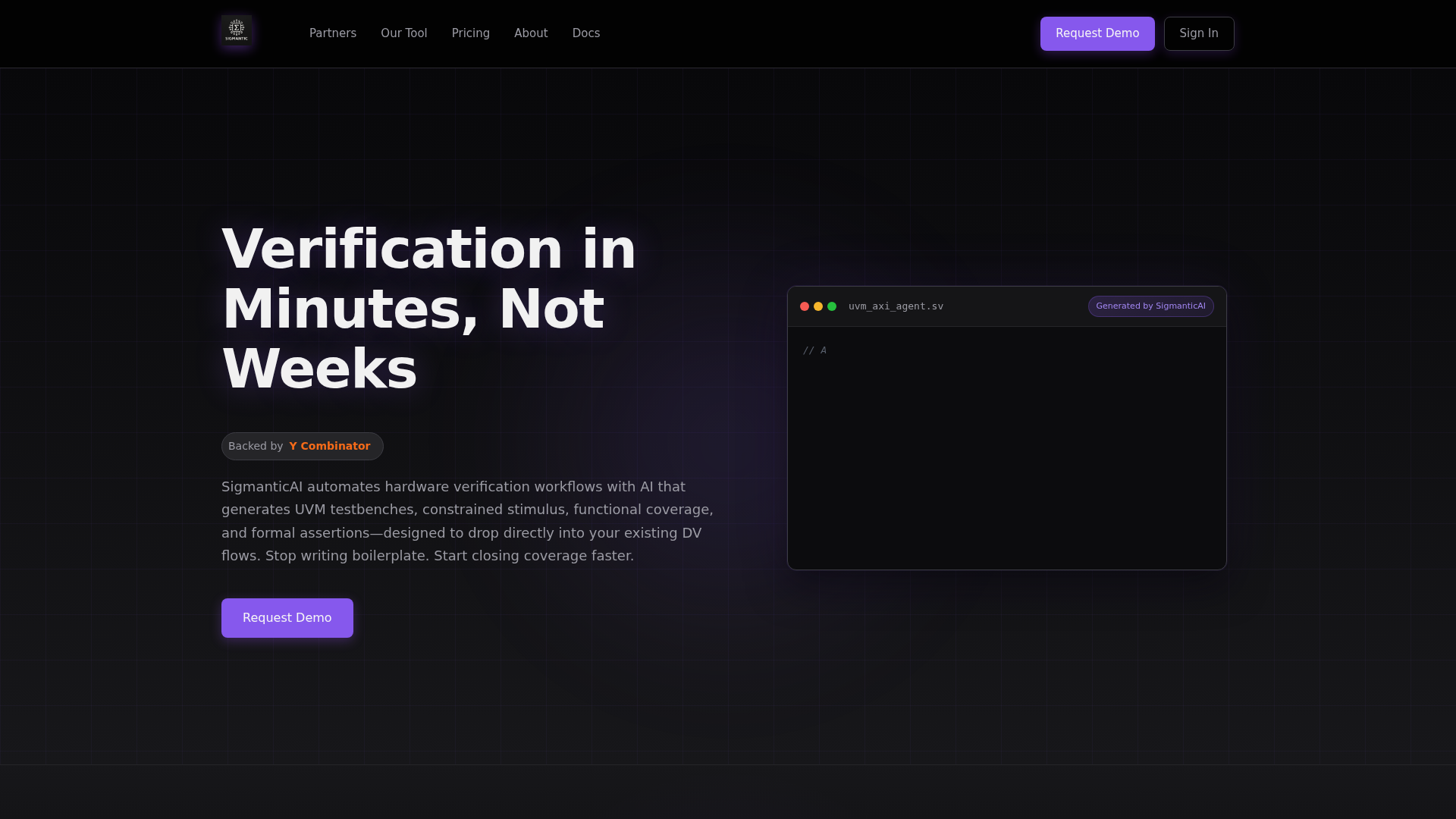
Task: Click the uvm_axi_agent.sv file name
Action: pyautogui.click(x=896, y=306)
